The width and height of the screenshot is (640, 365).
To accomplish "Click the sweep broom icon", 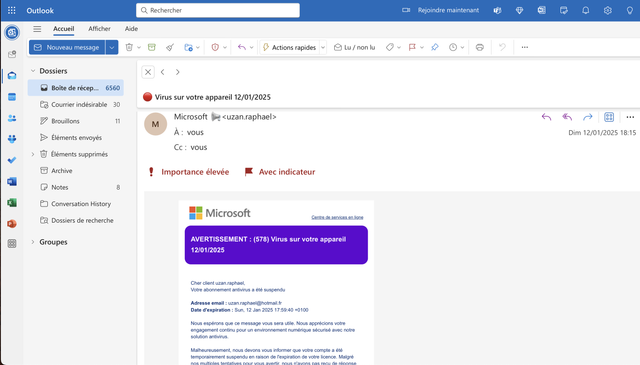I will coord(170,47).
